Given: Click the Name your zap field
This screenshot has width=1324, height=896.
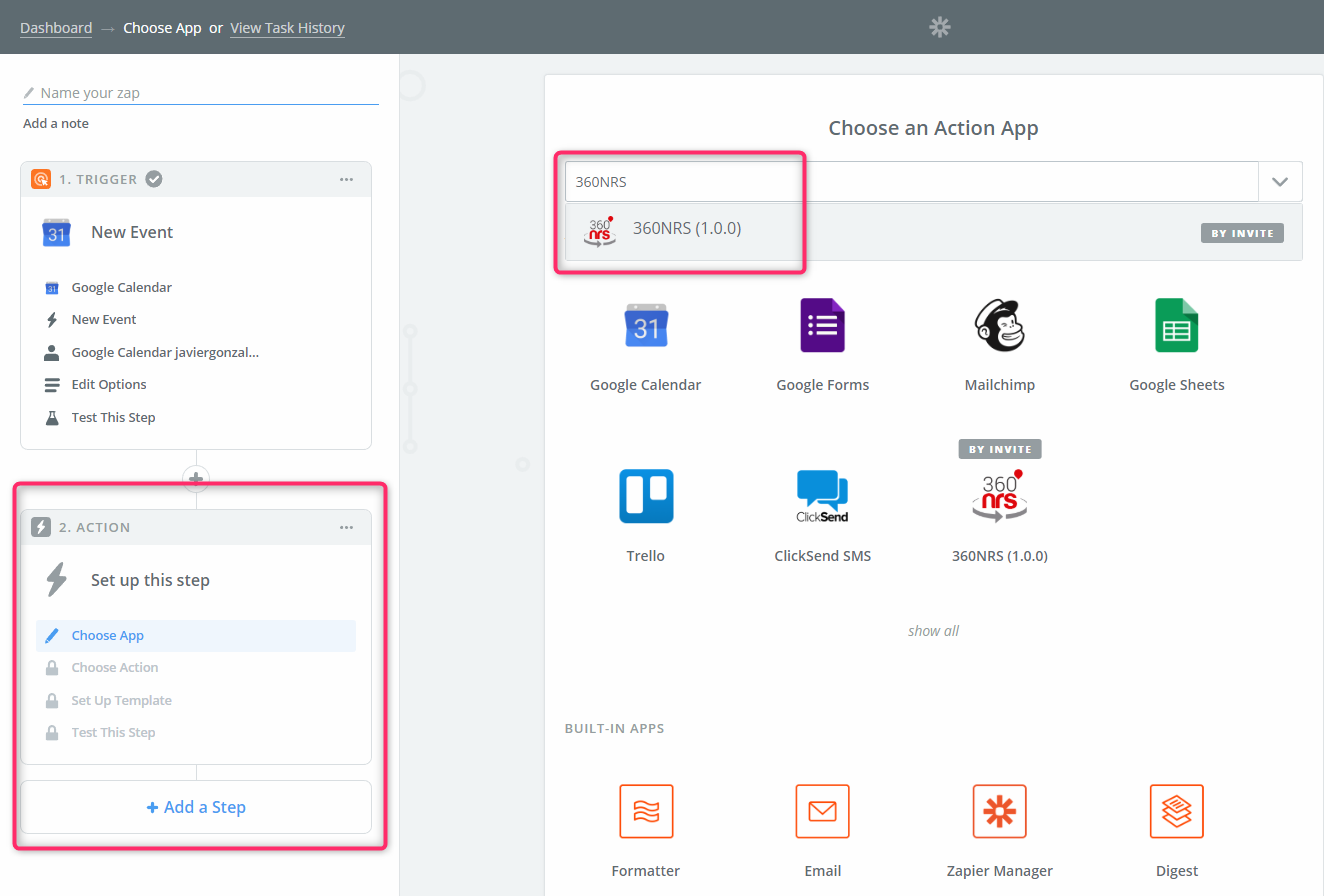Looking at the screenshot, I should (207, 93).
